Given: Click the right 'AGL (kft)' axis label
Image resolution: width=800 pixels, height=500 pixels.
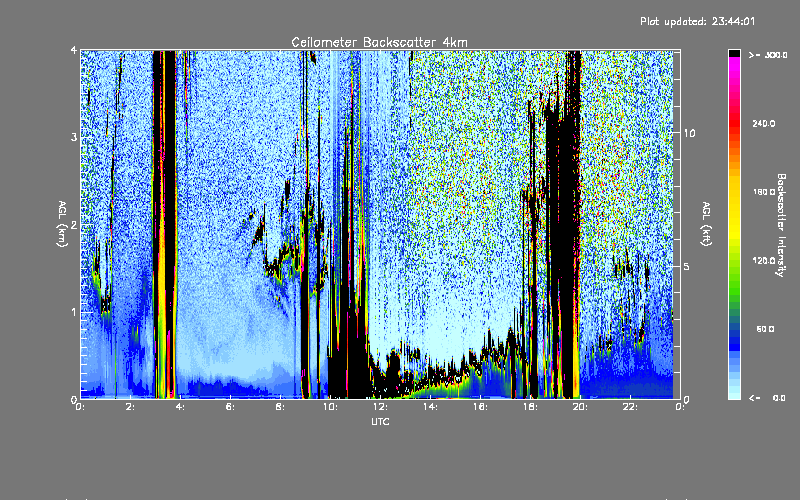Looking at the screenshot, I should (x=706, y=224).
